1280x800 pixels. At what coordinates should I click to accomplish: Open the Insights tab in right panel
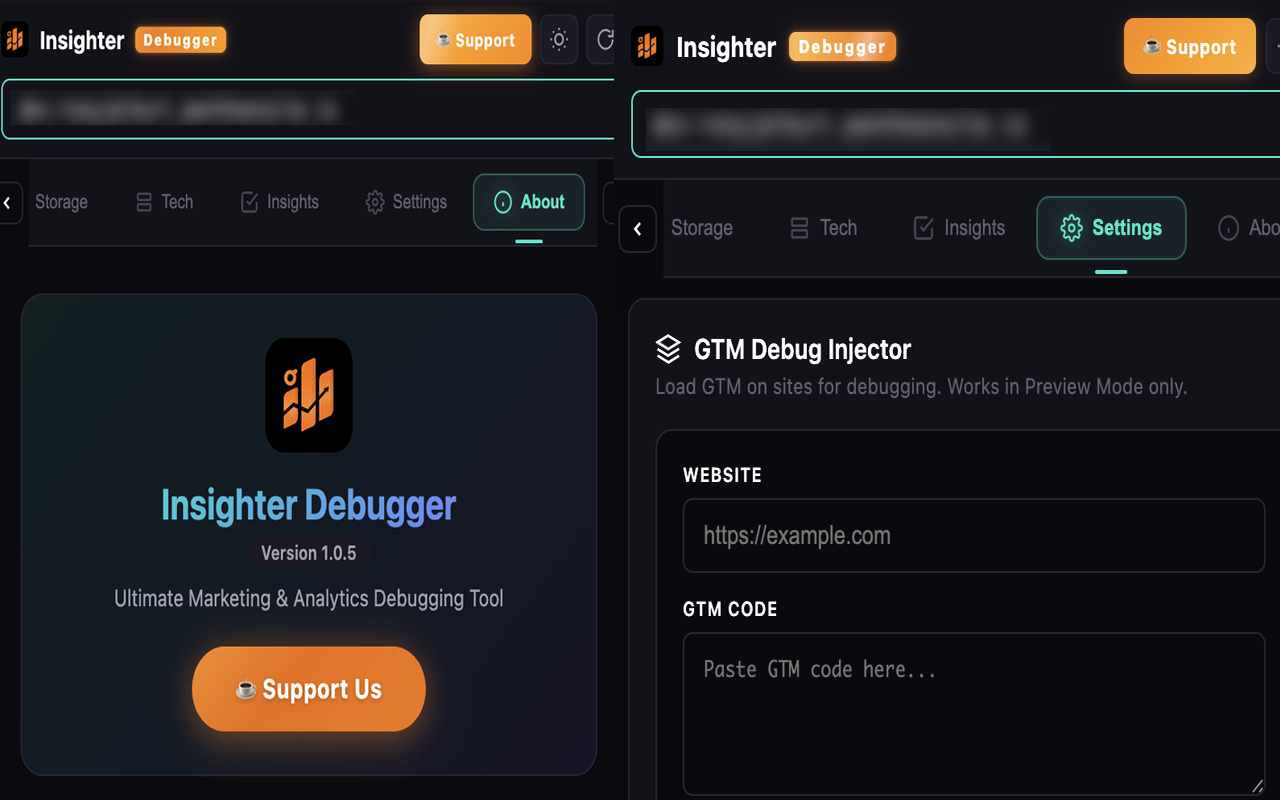coord(960,228)
